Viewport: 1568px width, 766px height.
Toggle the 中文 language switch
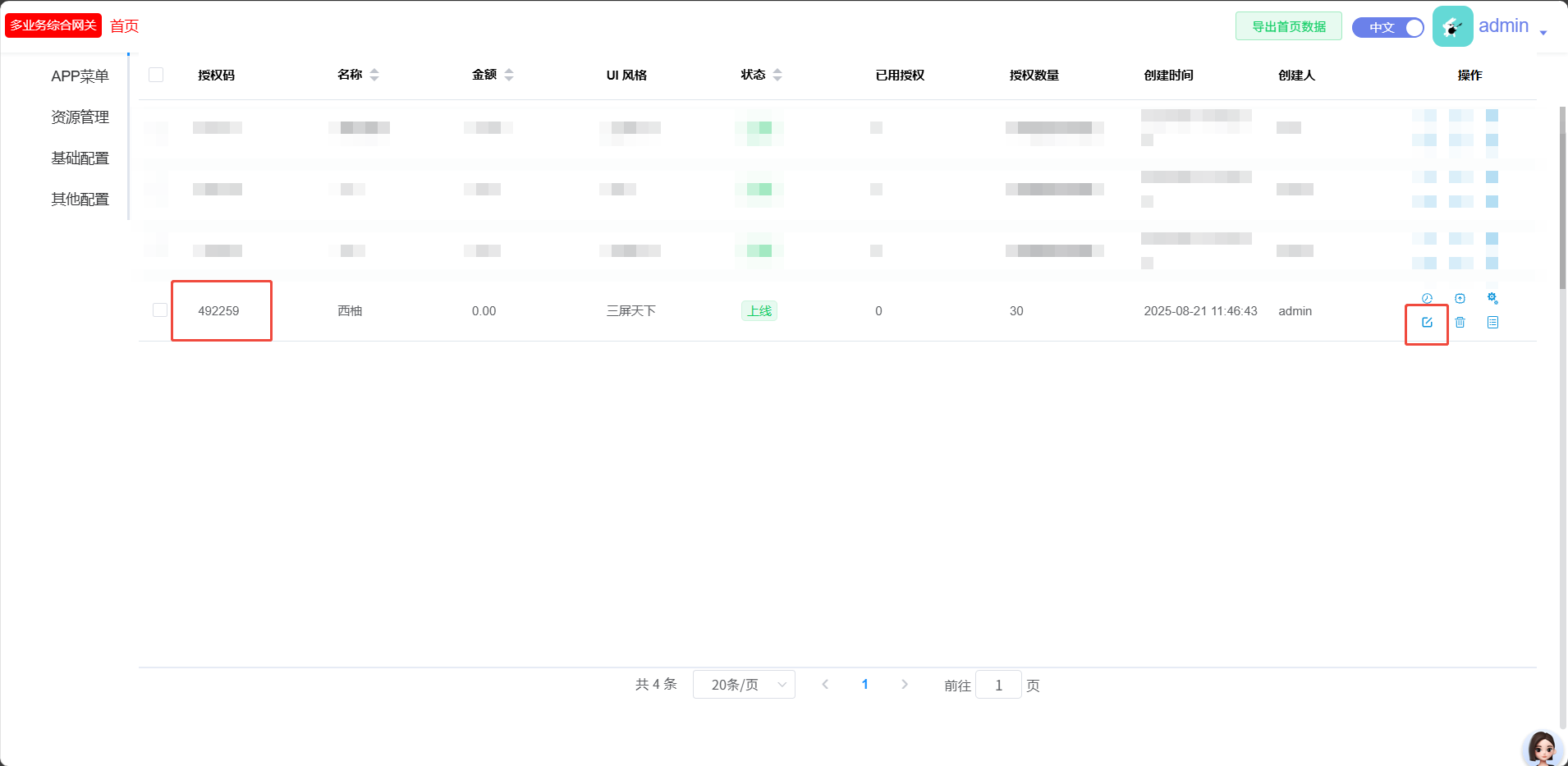click(1387, 27)
